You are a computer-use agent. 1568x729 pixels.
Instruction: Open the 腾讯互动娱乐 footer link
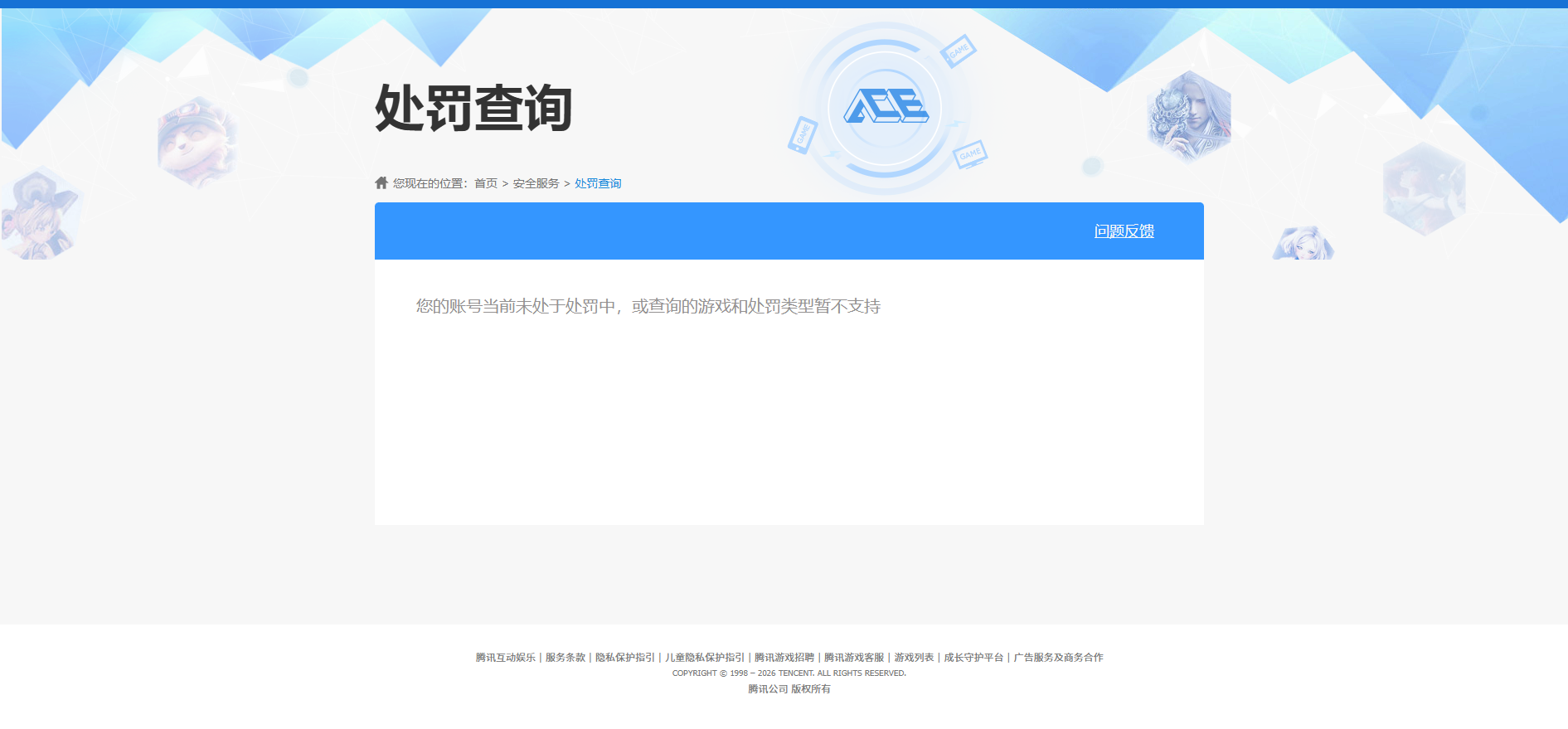(506, 658)
